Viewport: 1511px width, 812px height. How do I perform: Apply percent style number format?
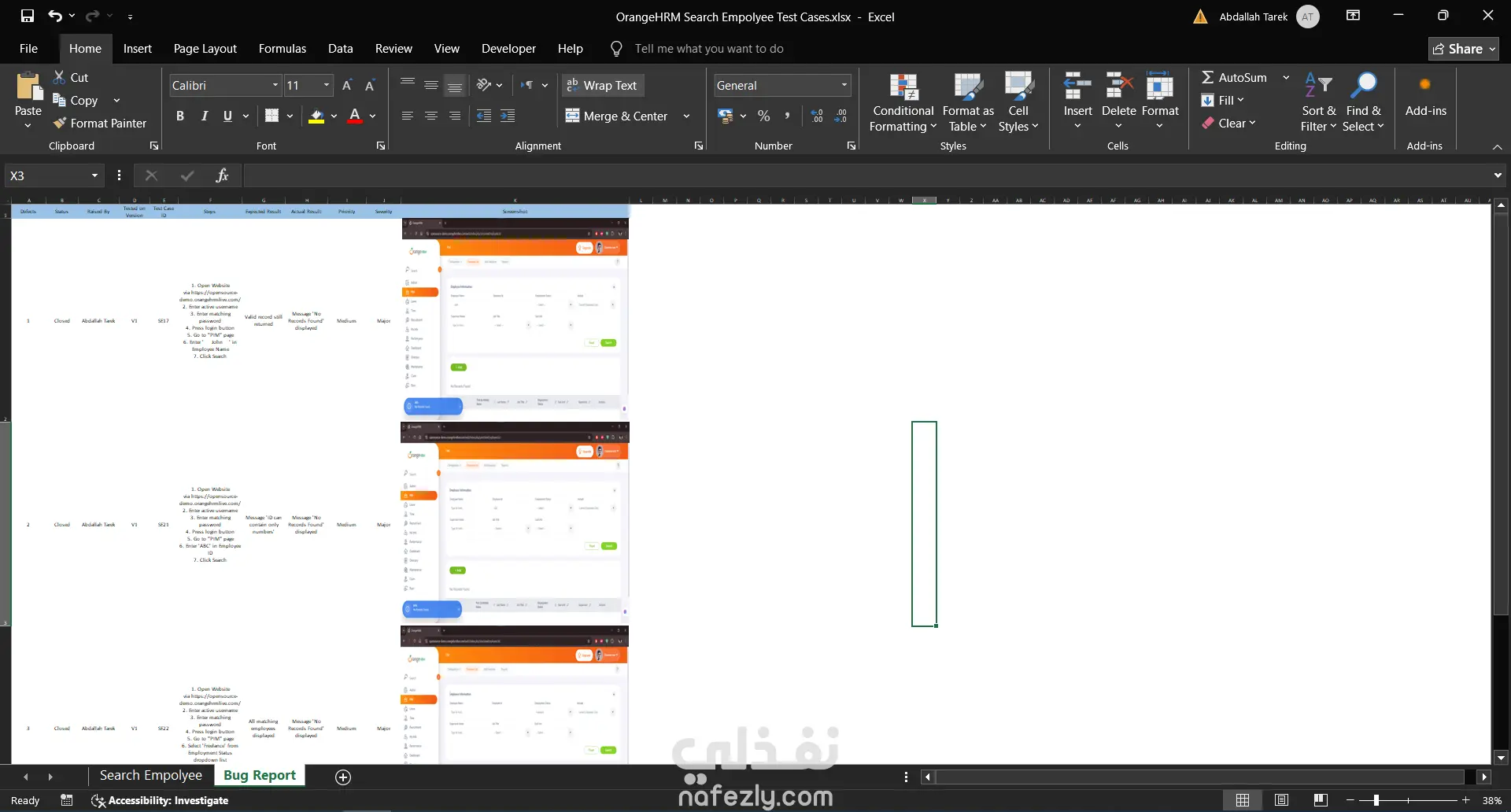[x=763, y=116]
